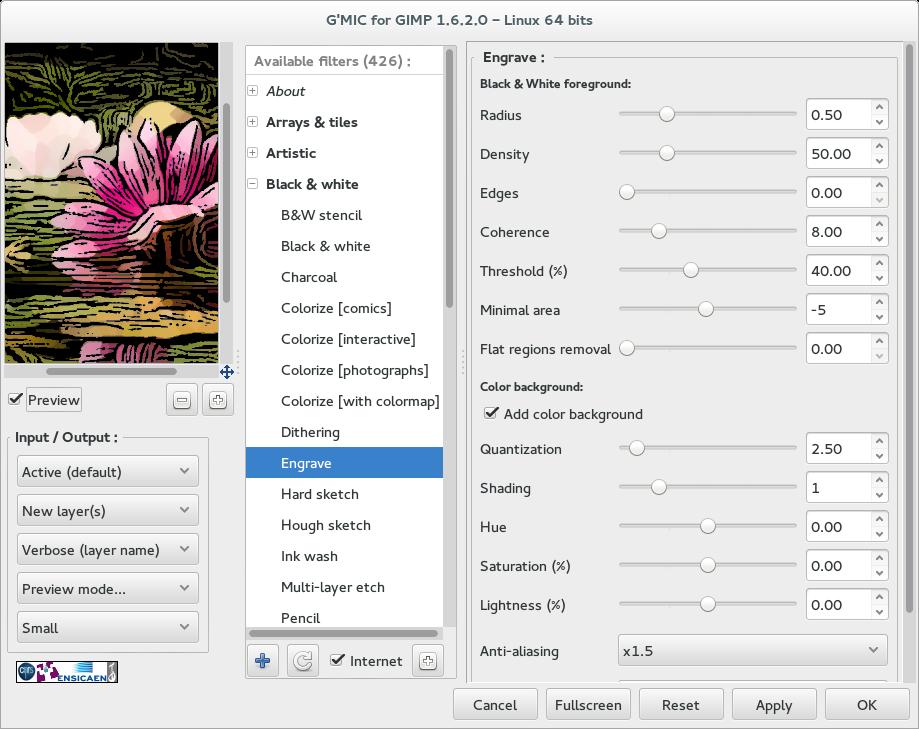Image resolution: width=919 pixels, height=729 pixels.
Task: Choose the Ink wash filter
Action: 309,556
